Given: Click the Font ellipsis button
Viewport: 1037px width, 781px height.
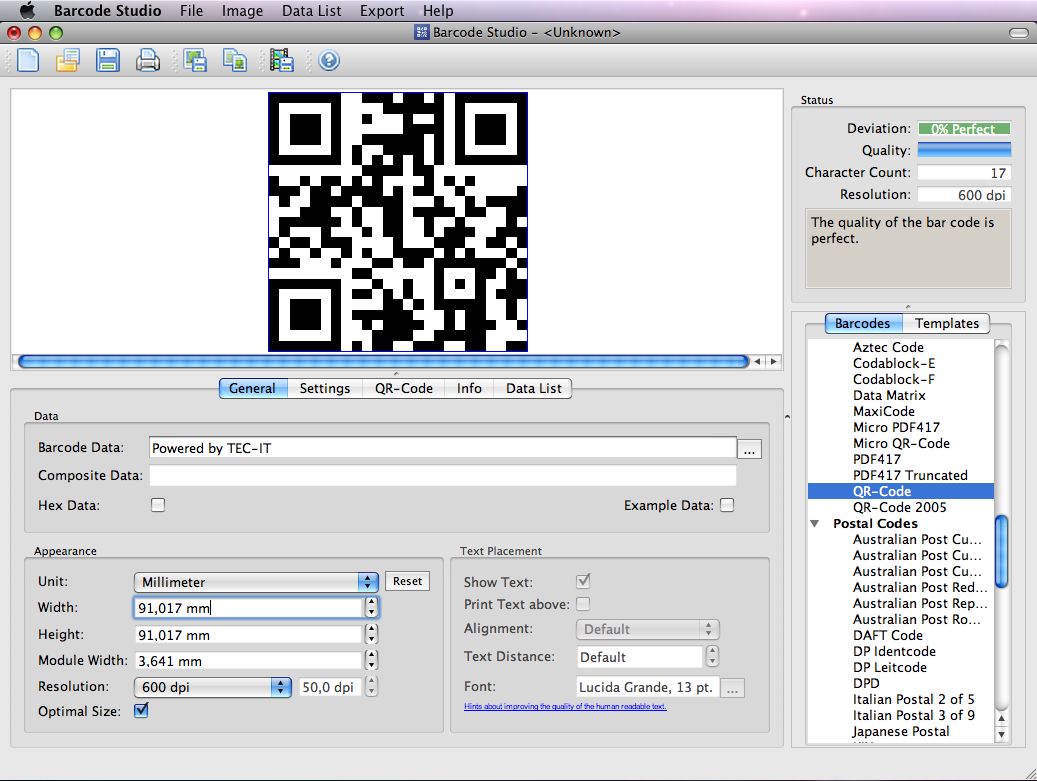Looking at the screenshot, I should pyautogui.click(x=732, y=688).
